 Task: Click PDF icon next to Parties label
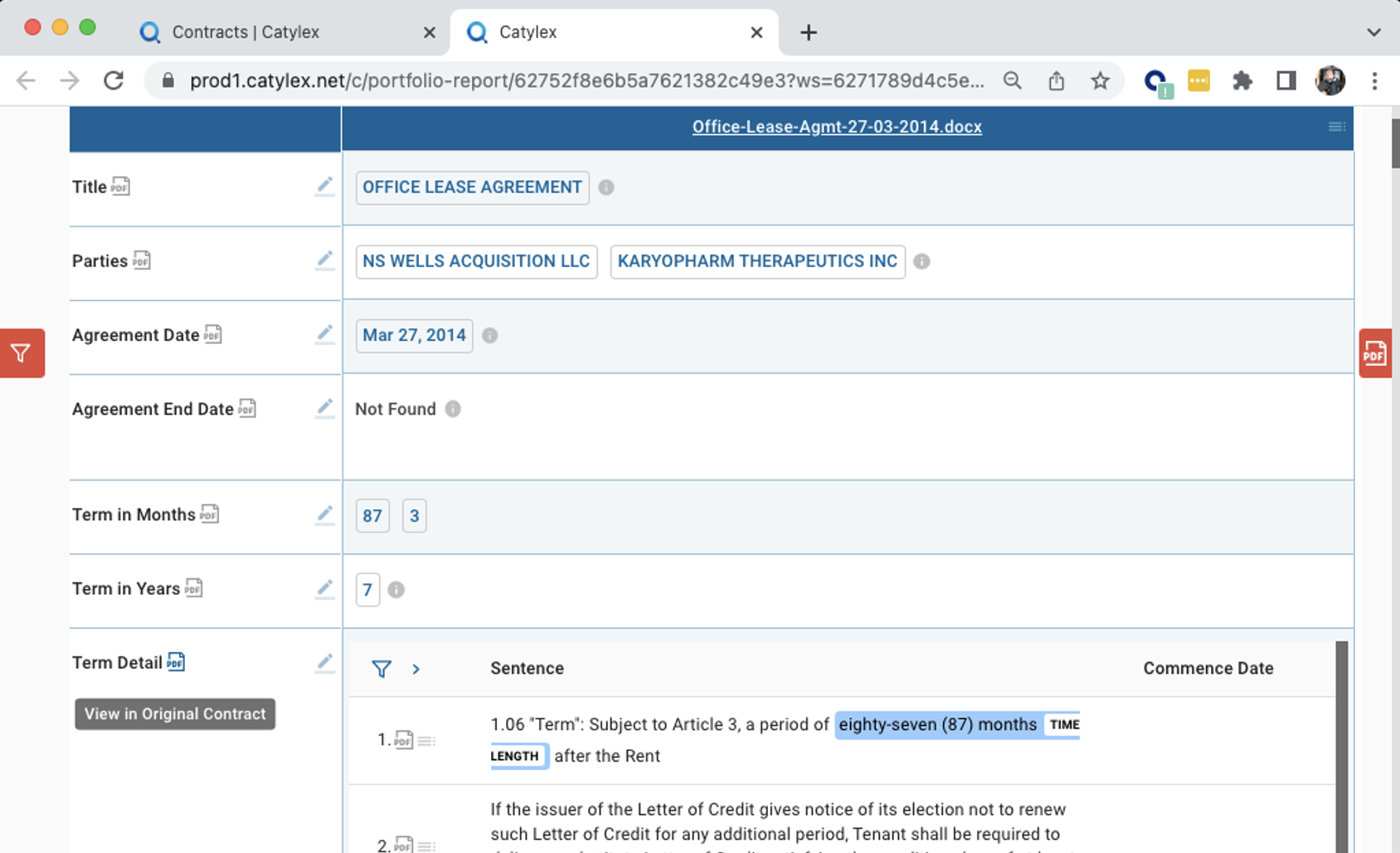[142, 261]
